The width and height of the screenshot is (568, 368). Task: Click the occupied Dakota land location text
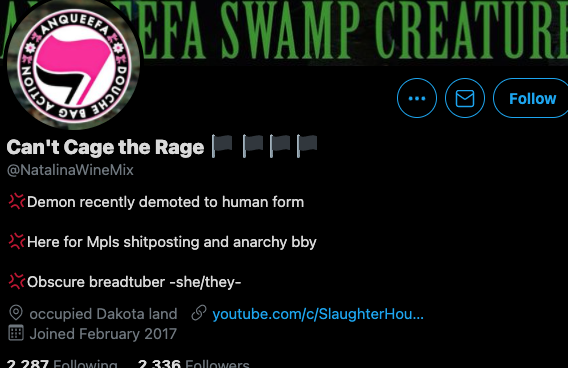[103, 314]
